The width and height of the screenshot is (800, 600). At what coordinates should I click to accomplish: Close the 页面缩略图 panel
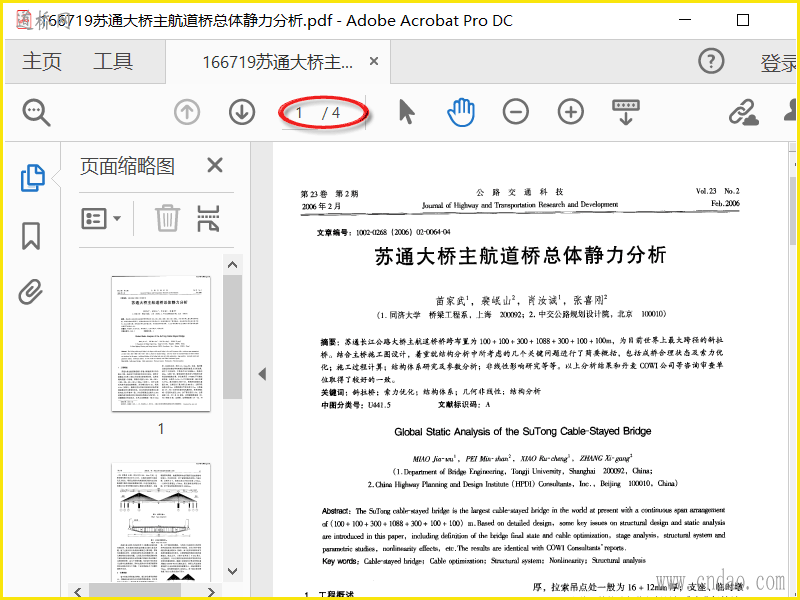click(x=215, y=165)
